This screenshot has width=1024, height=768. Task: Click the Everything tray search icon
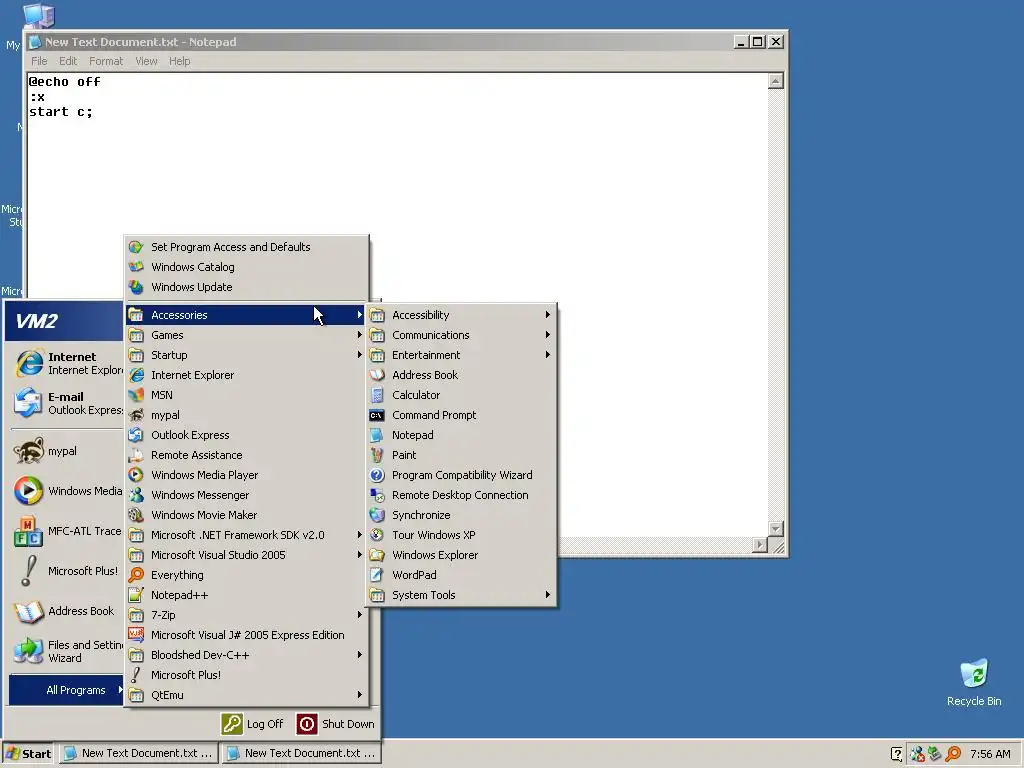click(953, 754)
